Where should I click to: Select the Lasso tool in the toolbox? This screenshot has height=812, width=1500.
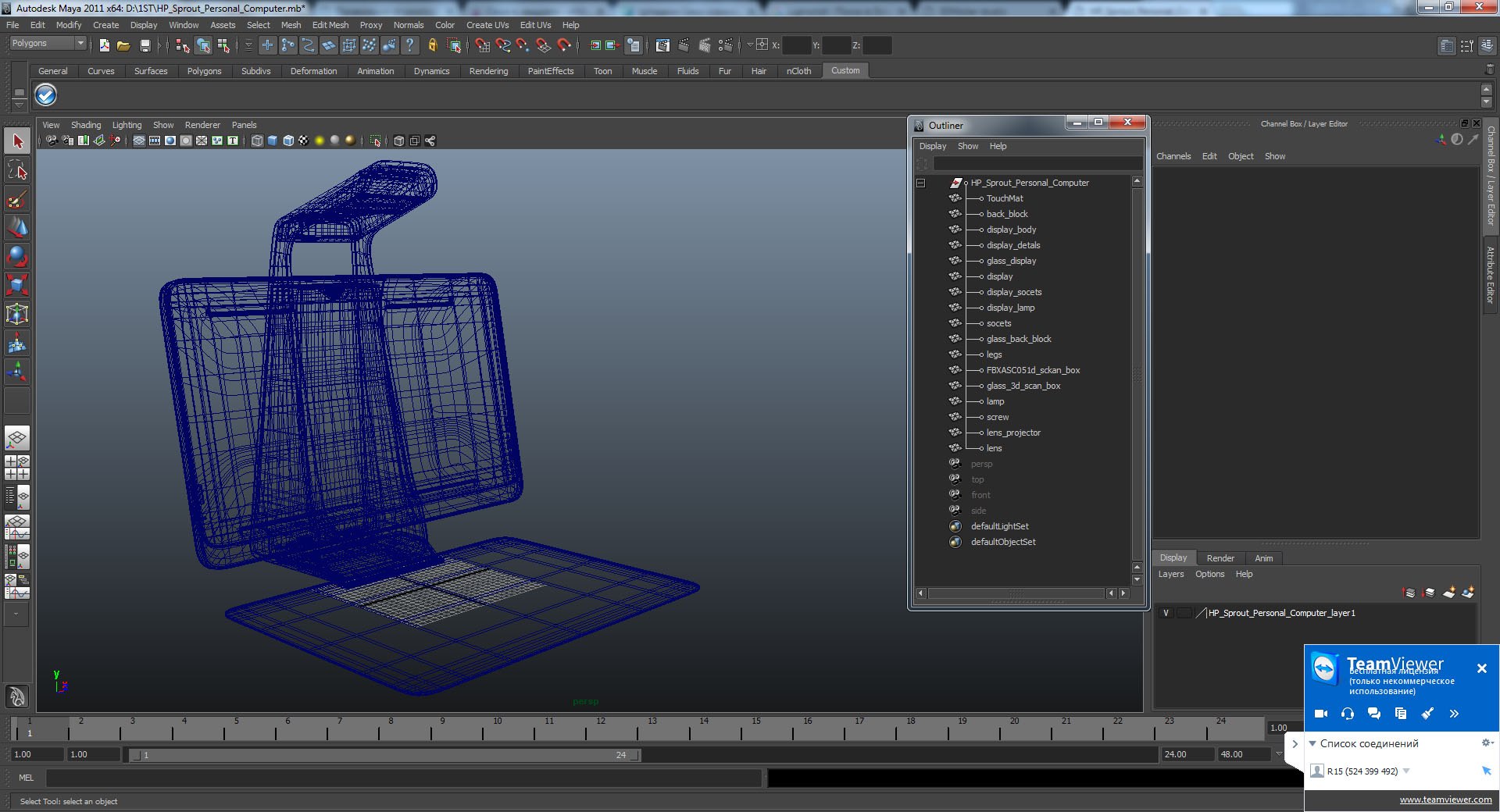[x=17, y=171]
